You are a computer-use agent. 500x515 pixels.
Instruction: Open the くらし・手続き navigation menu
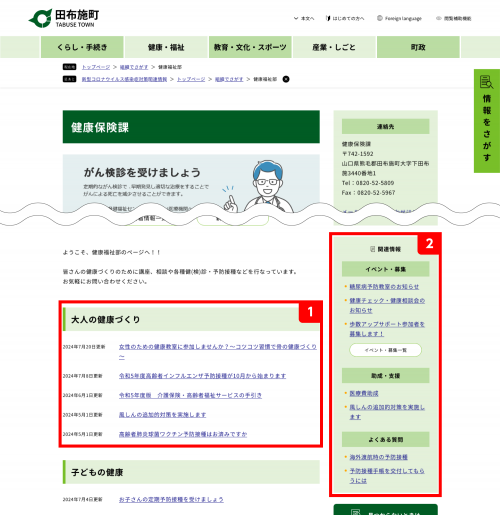82,47
